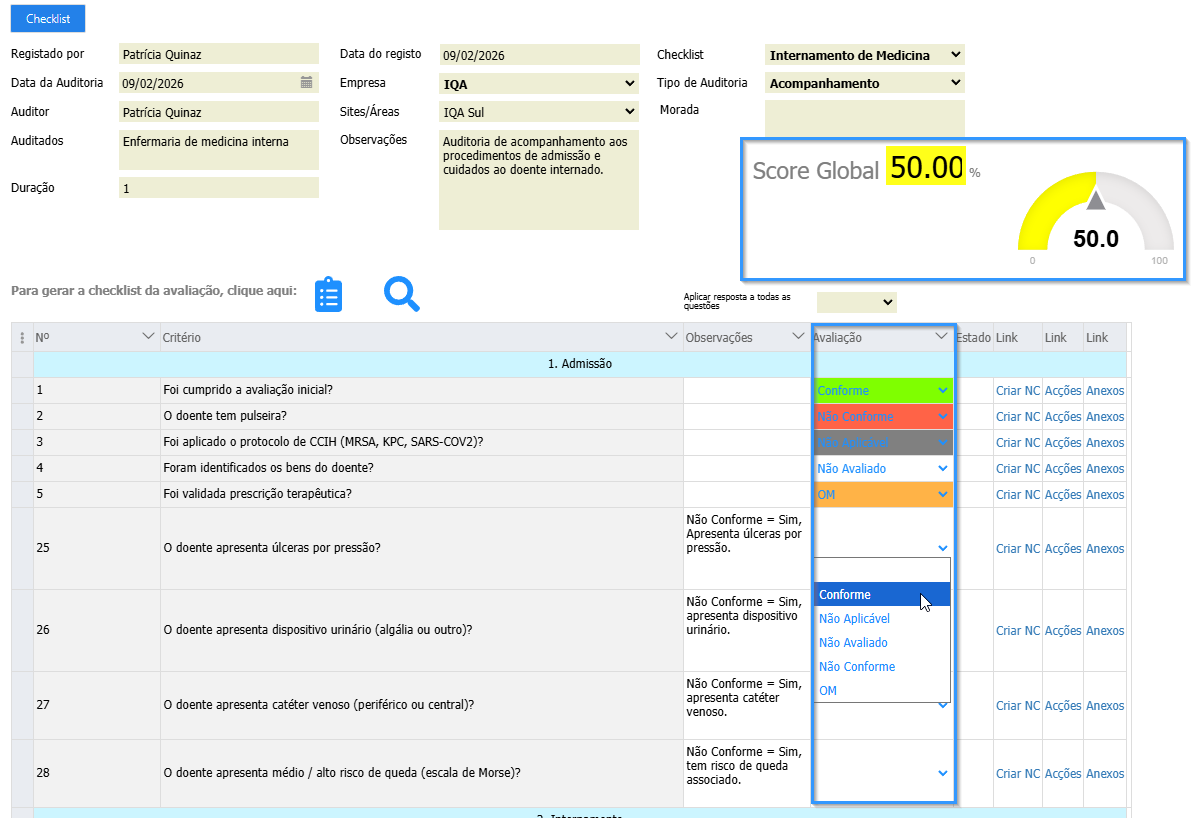
Task: Select OM in the open dropdown list
Action: point(882,690)
